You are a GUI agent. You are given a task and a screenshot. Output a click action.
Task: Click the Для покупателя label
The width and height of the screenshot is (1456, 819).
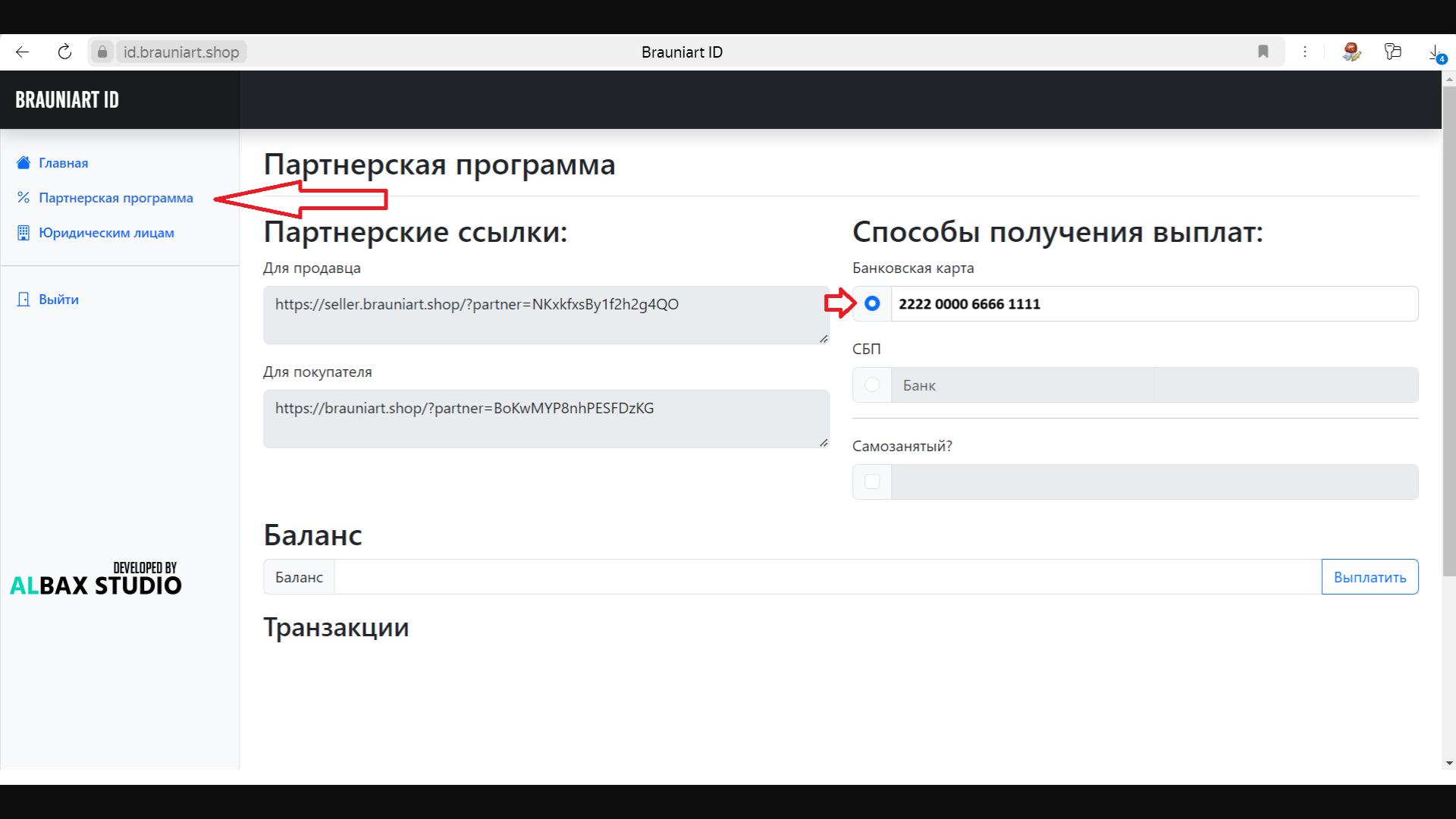click(x=317, y=372)
